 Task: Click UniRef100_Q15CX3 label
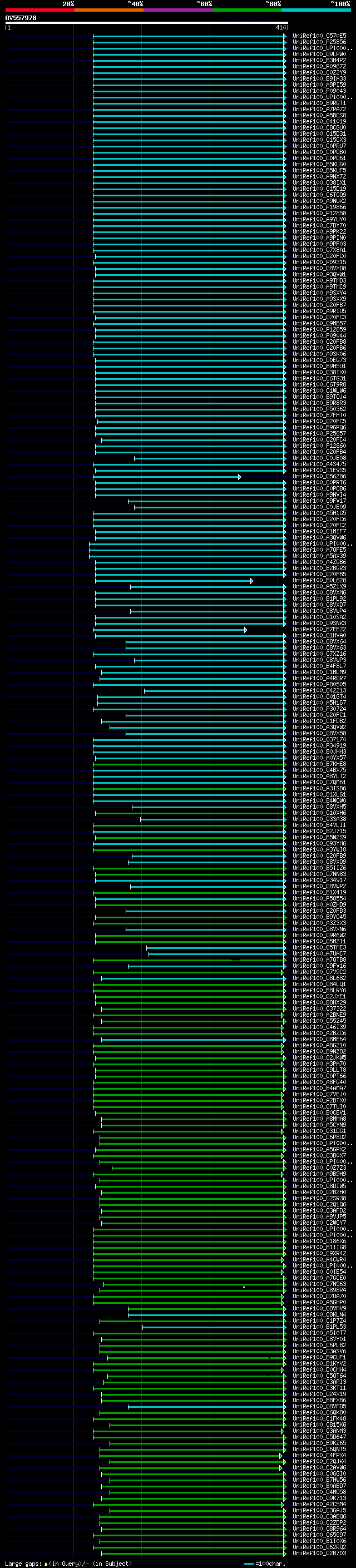[x=319, y=140]
